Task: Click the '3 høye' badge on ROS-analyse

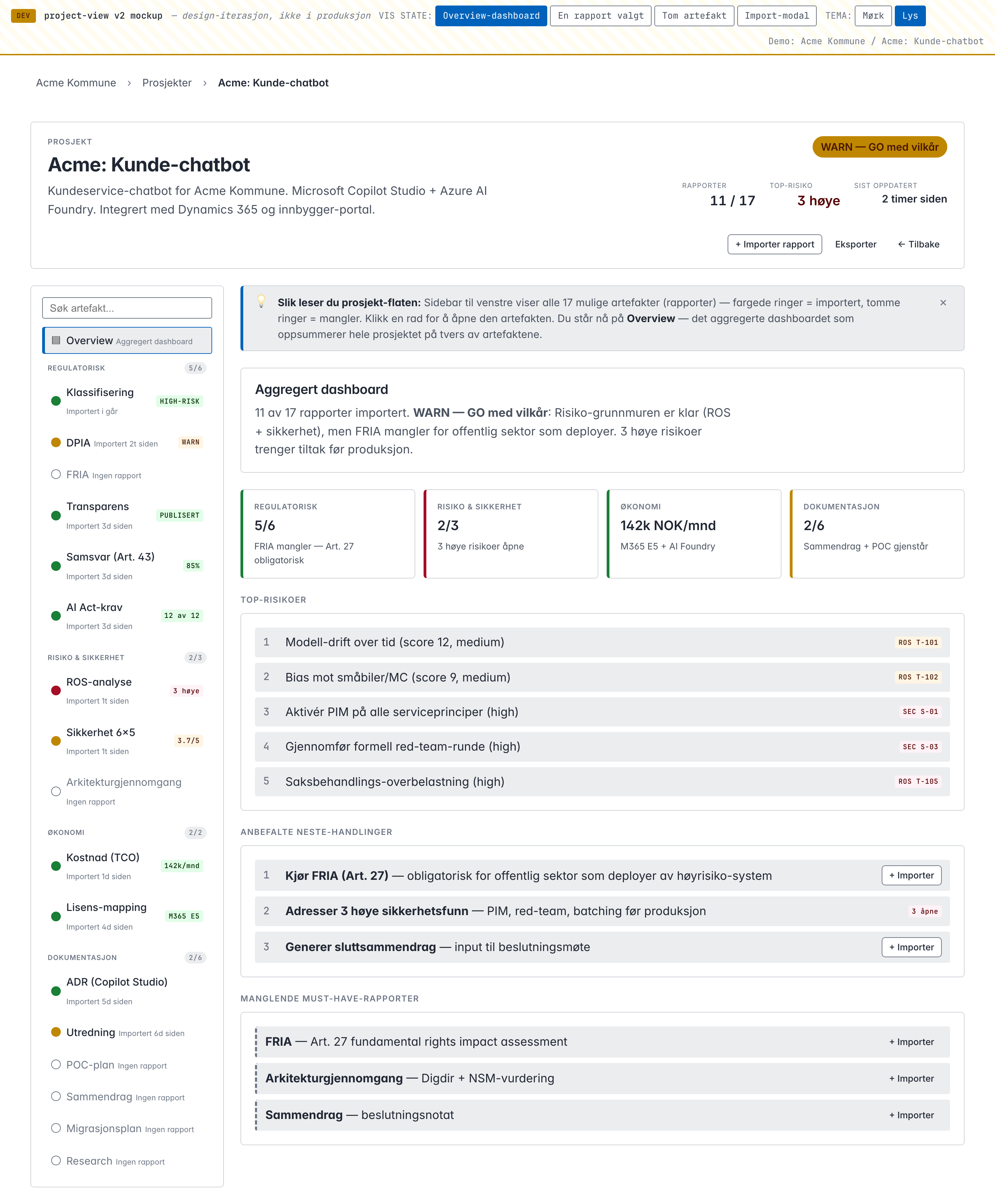Action: point(186,691)
